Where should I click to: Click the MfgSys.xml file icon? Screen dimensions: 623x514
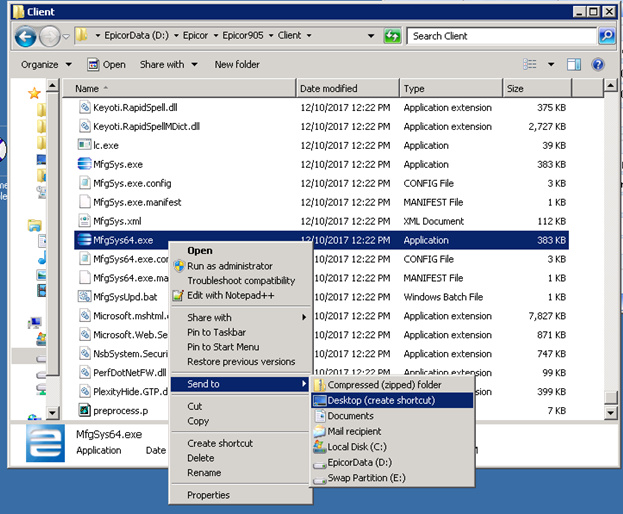tap(84, 220)
